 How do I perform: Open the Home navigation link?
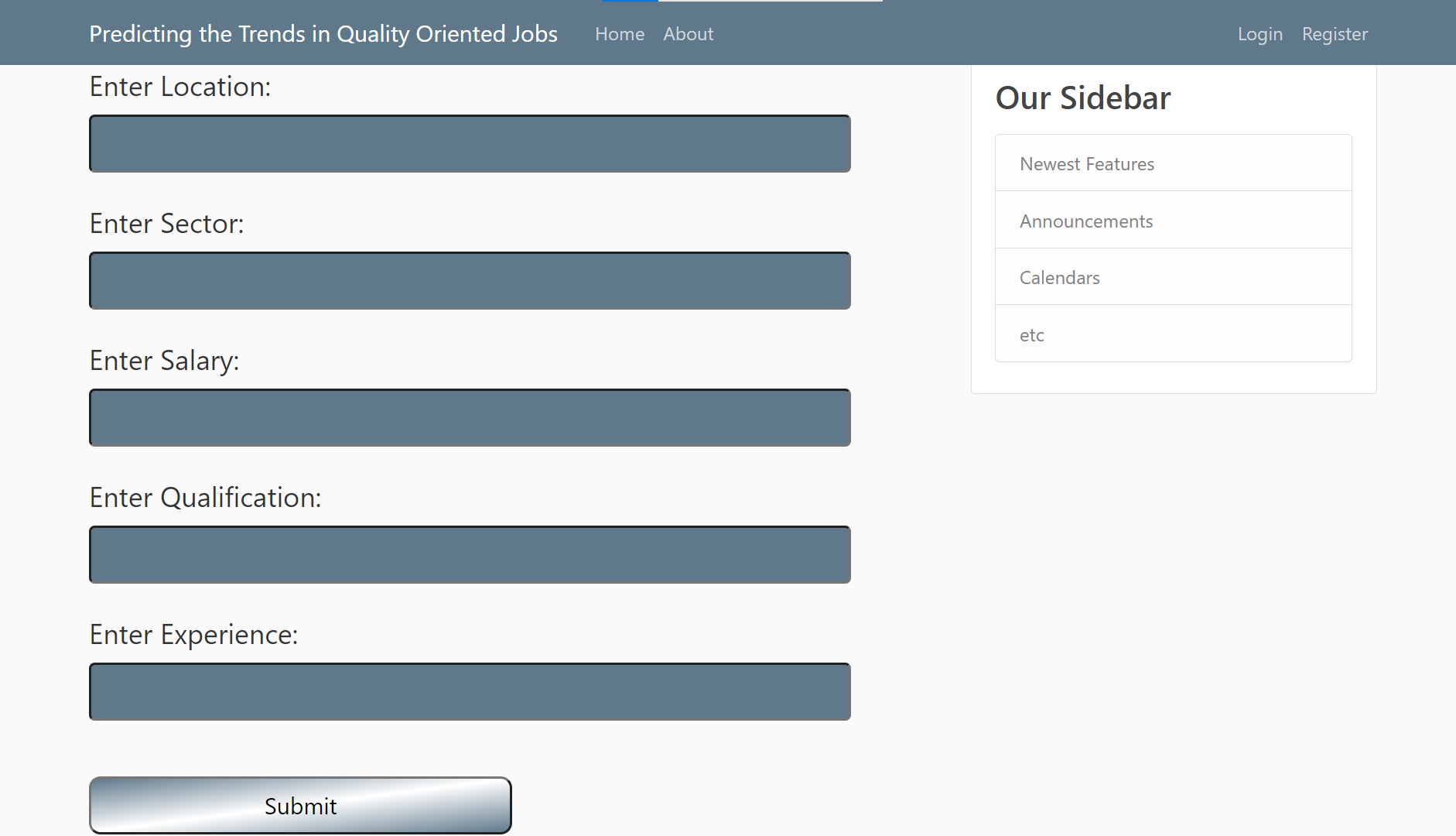(x=619, y=34)
